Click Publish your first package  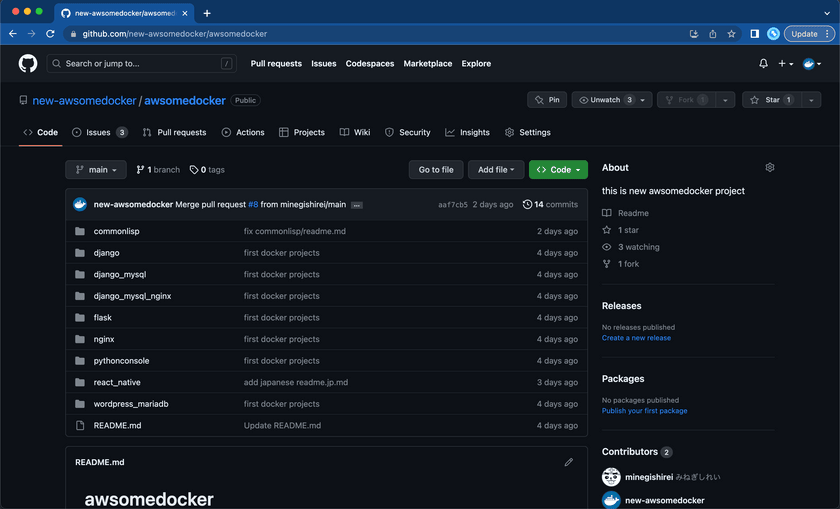click(x=644, y=411)
